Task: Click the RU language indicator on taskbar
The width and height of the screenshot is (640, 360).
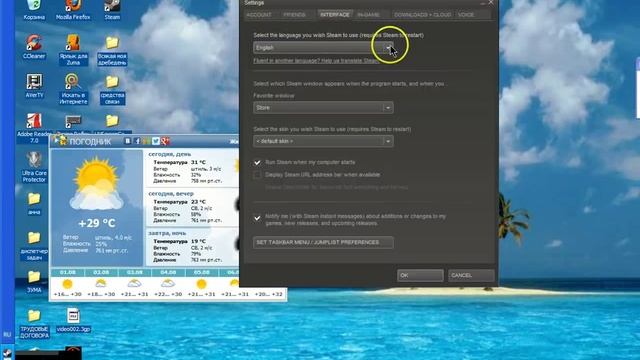Action: (7, 335)
